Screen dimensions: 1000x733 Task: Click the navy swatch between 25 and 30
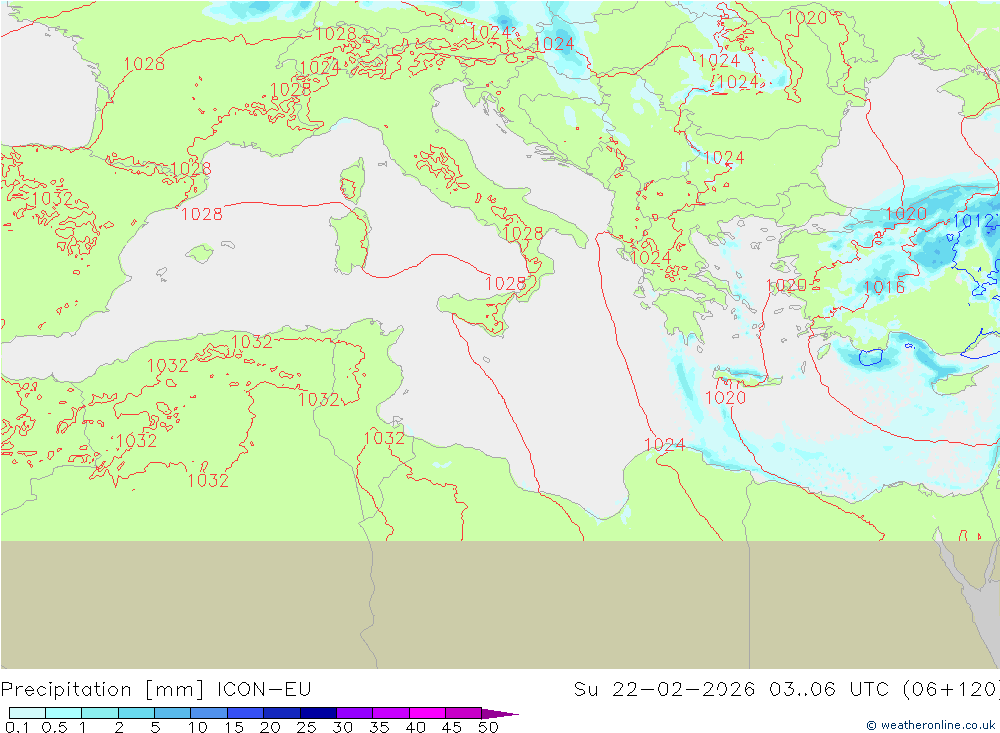tap(318, 713)
